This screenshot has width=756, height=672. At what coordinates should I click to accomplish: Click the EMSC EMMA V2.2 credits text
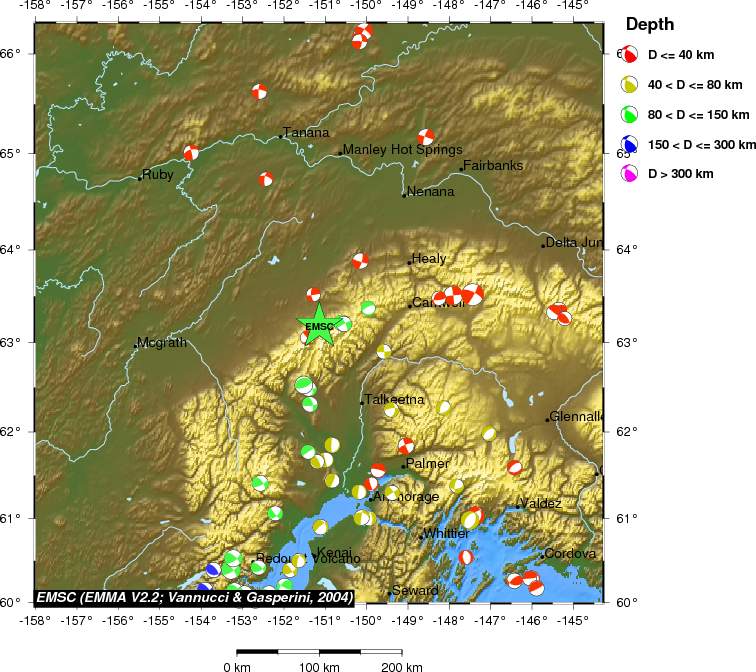[x=193, y=597]
